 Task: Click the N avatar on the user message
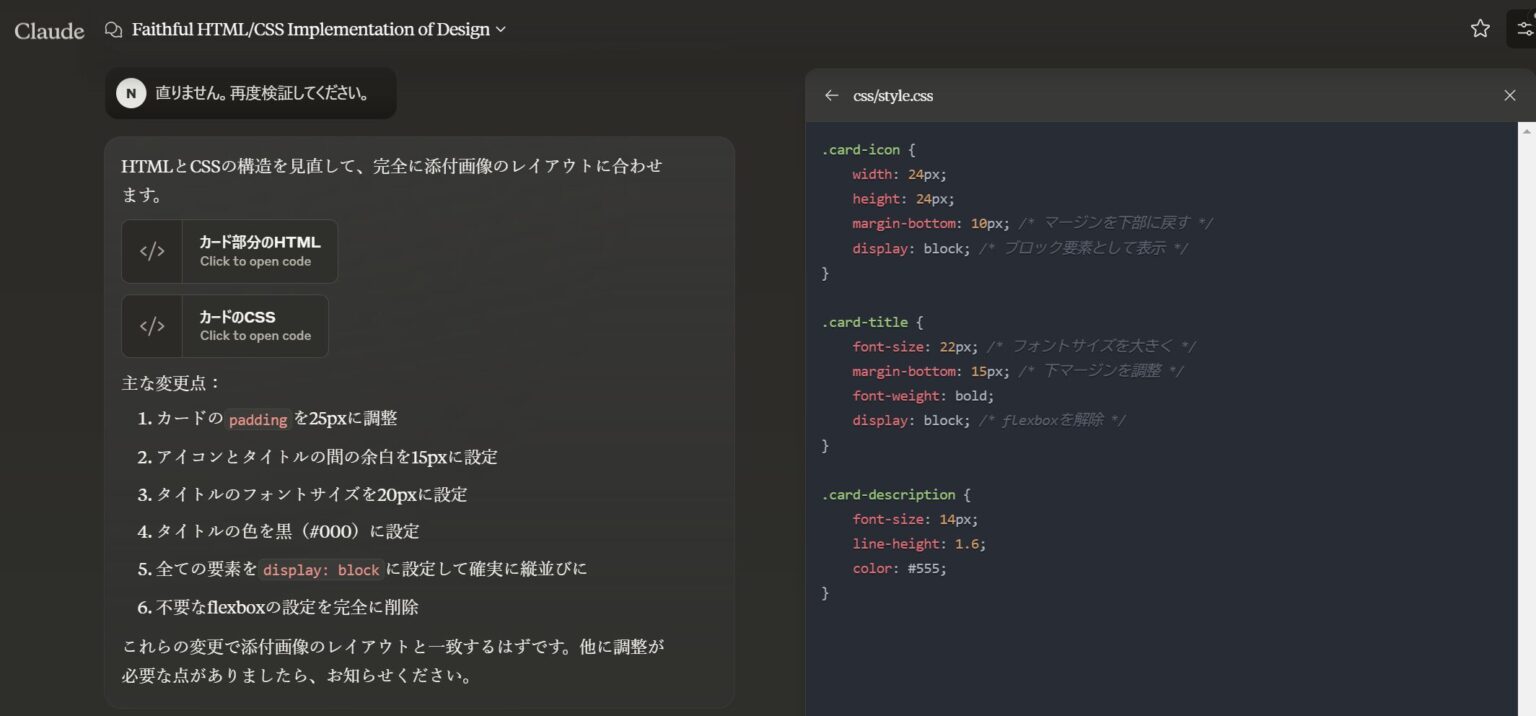pos(131,92)
